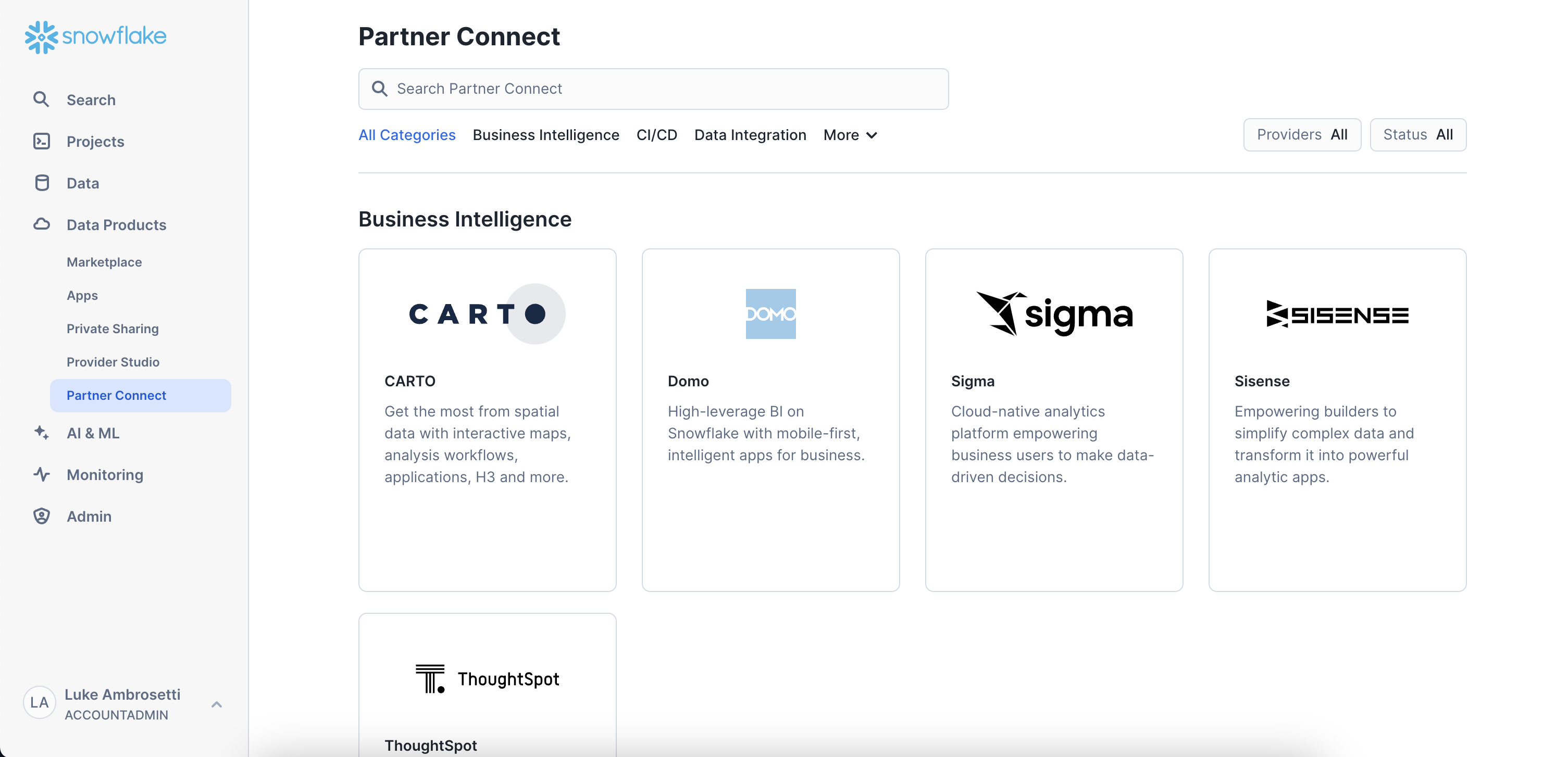This screenshot has width=1568, height=757.
Task: Click the Monitoring pulse icon
Action: coord(41,475)
